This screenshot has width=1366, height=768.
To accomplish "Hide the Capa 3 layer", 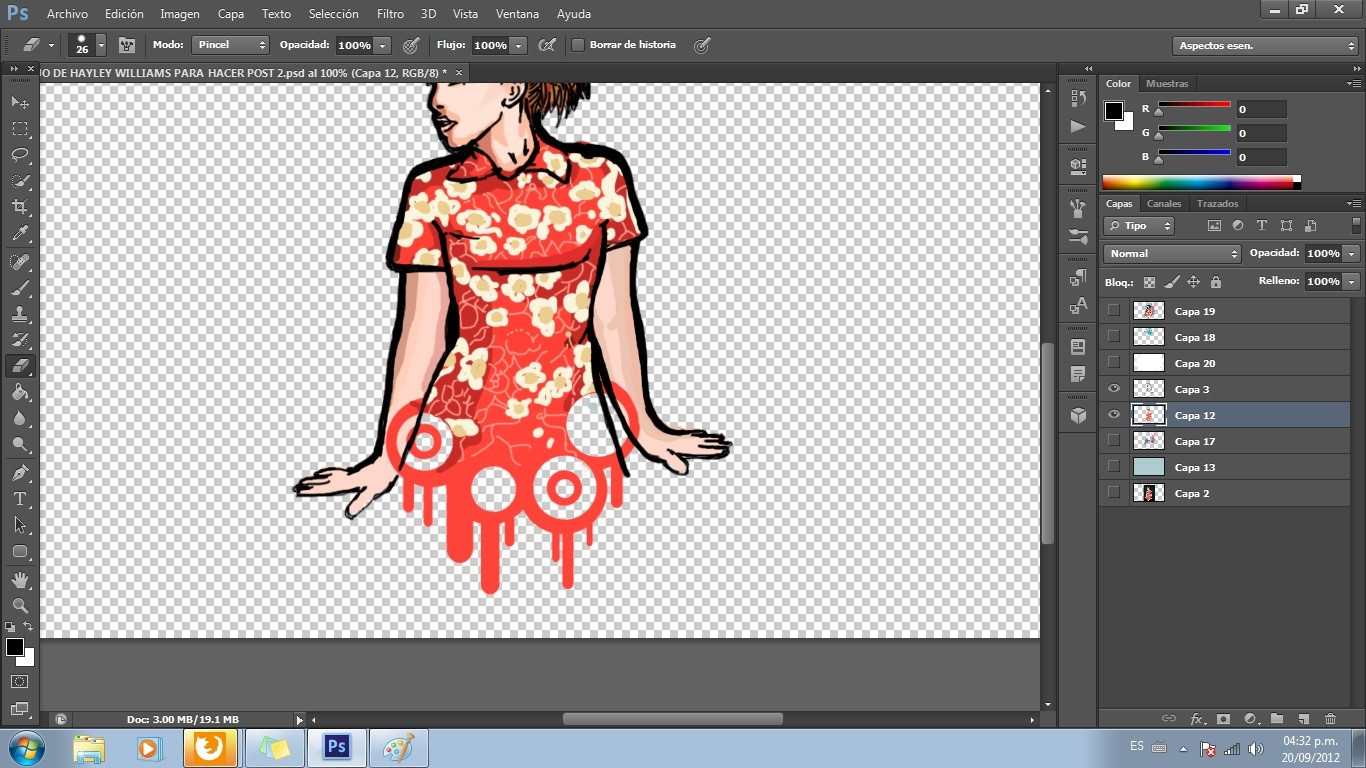I will (1113, 389).
